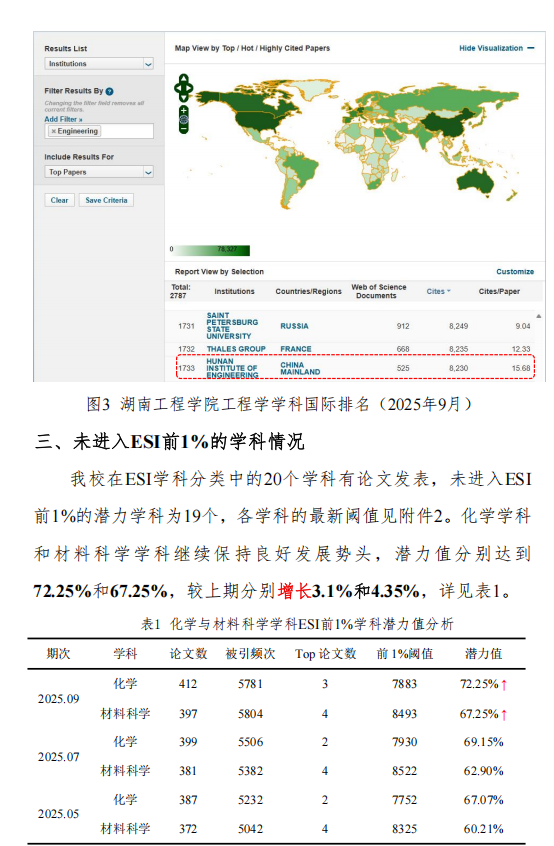Click the 被引频次 table header
This screenshot has width=554, height=846.
[250, 653]
